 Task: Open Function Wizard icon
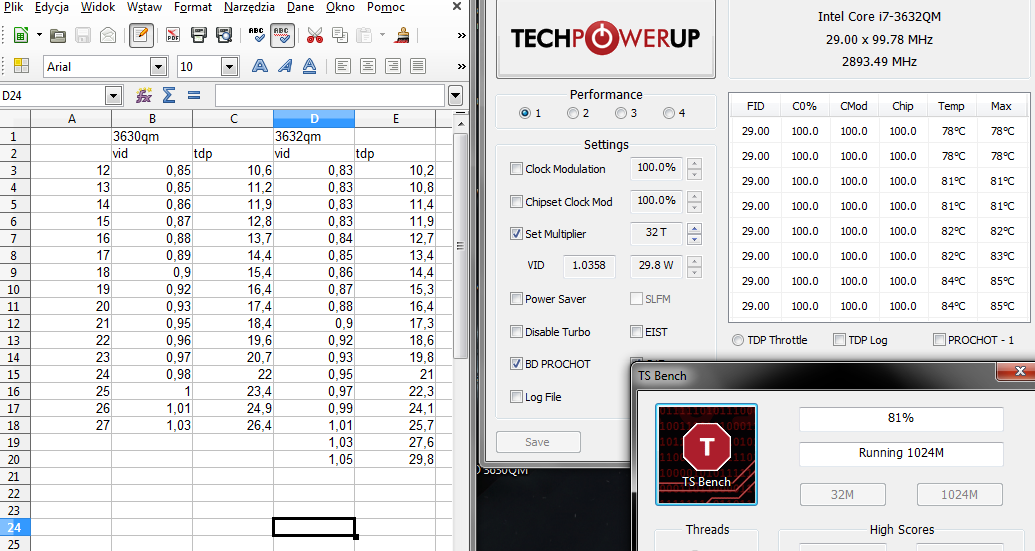[144, 96]
